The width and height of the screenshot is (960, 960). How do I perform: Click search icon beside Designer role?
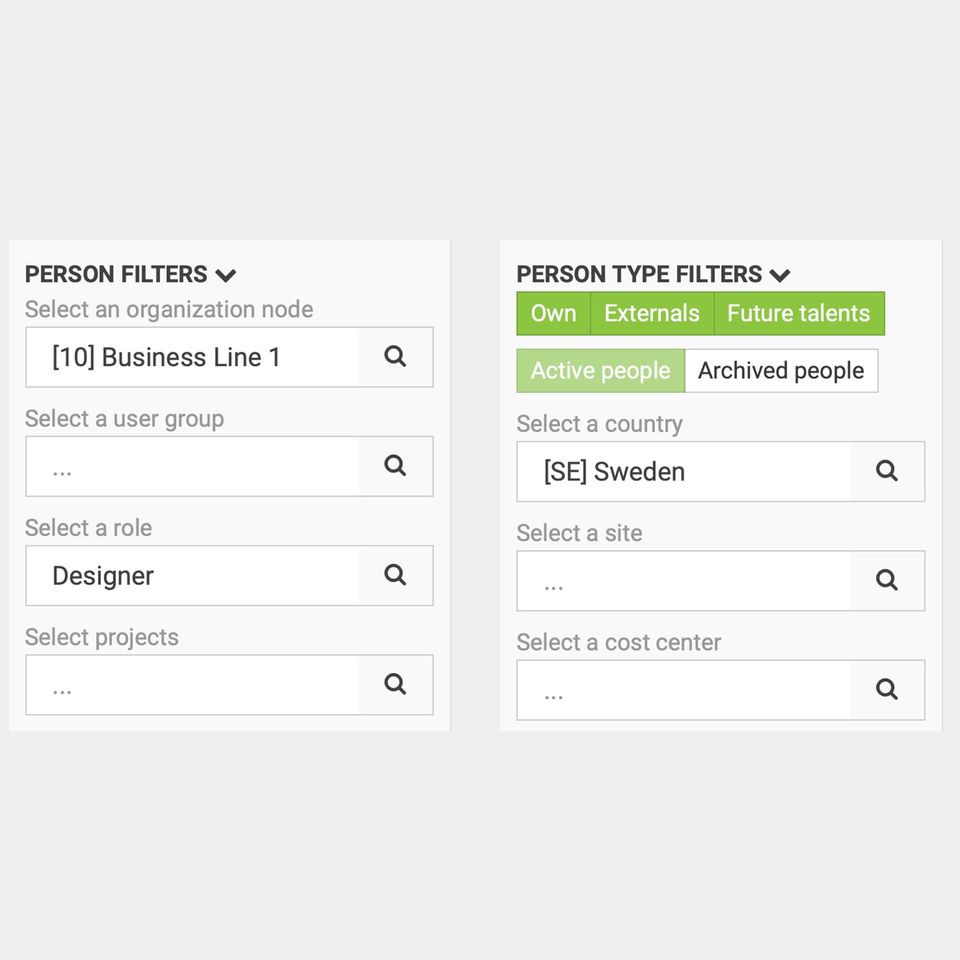click(x=395, y=575)
